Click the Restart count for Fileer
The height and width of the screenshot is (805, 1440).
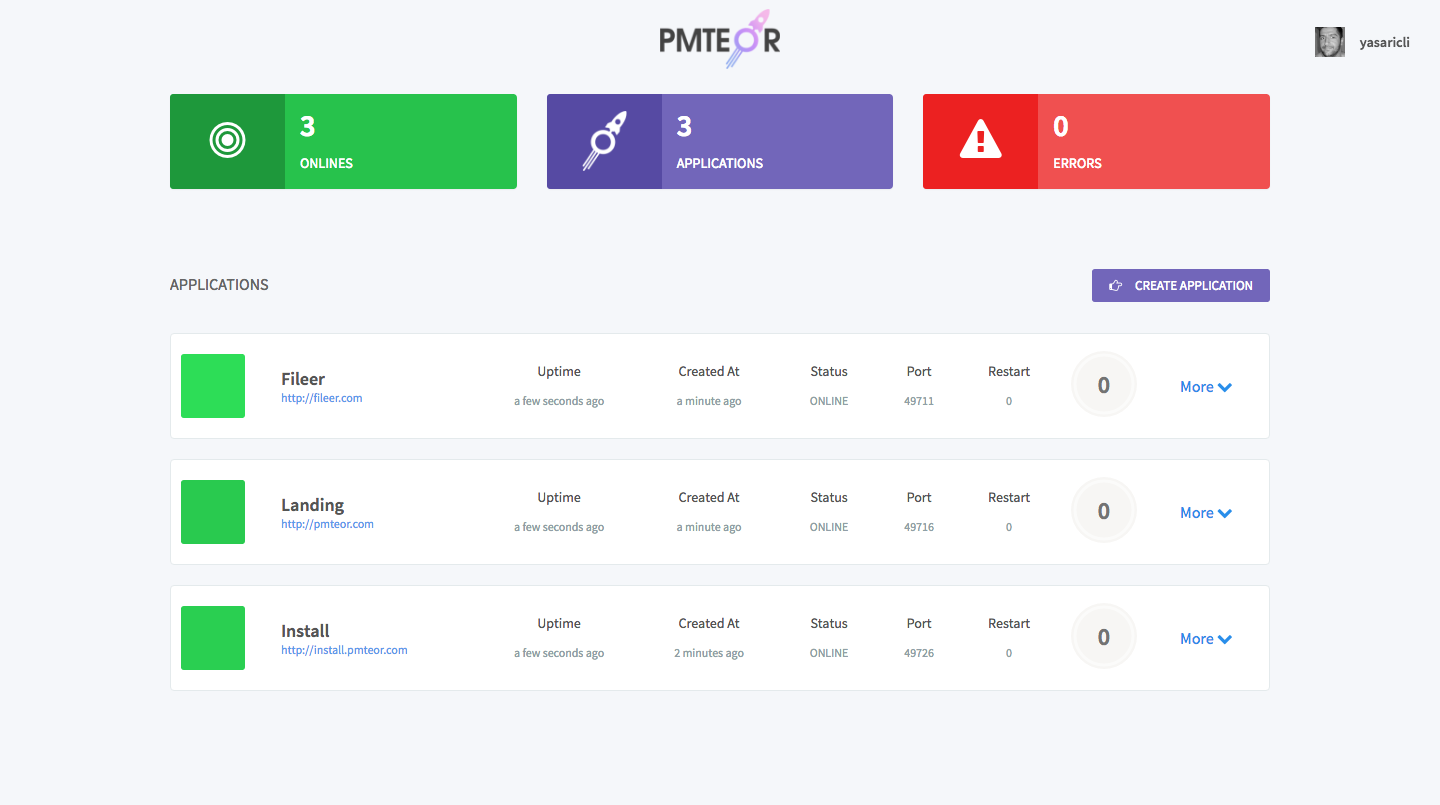click(x=1009, y=401)
